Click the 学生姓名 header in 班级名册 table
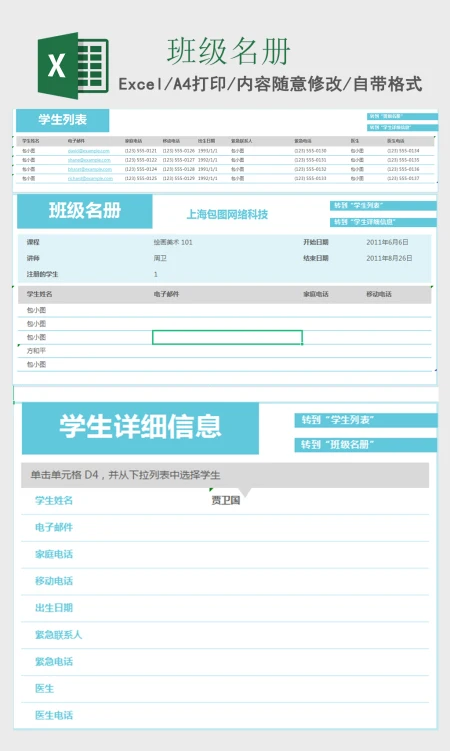This screenshot has width=450, height=751. click(39, 294)
